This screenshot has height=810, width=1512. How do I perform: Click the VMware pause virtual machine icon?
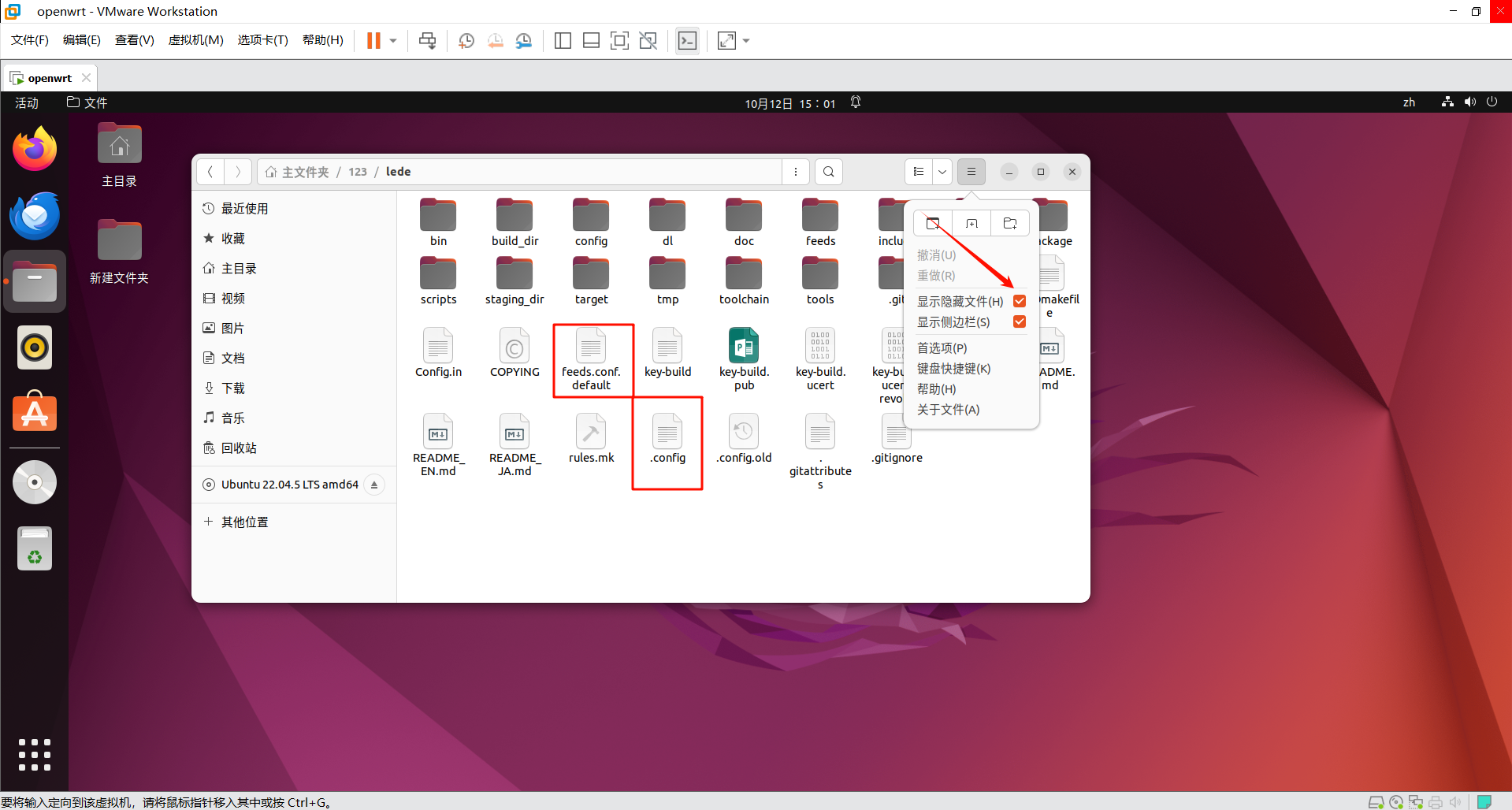(x=373, y=41)
